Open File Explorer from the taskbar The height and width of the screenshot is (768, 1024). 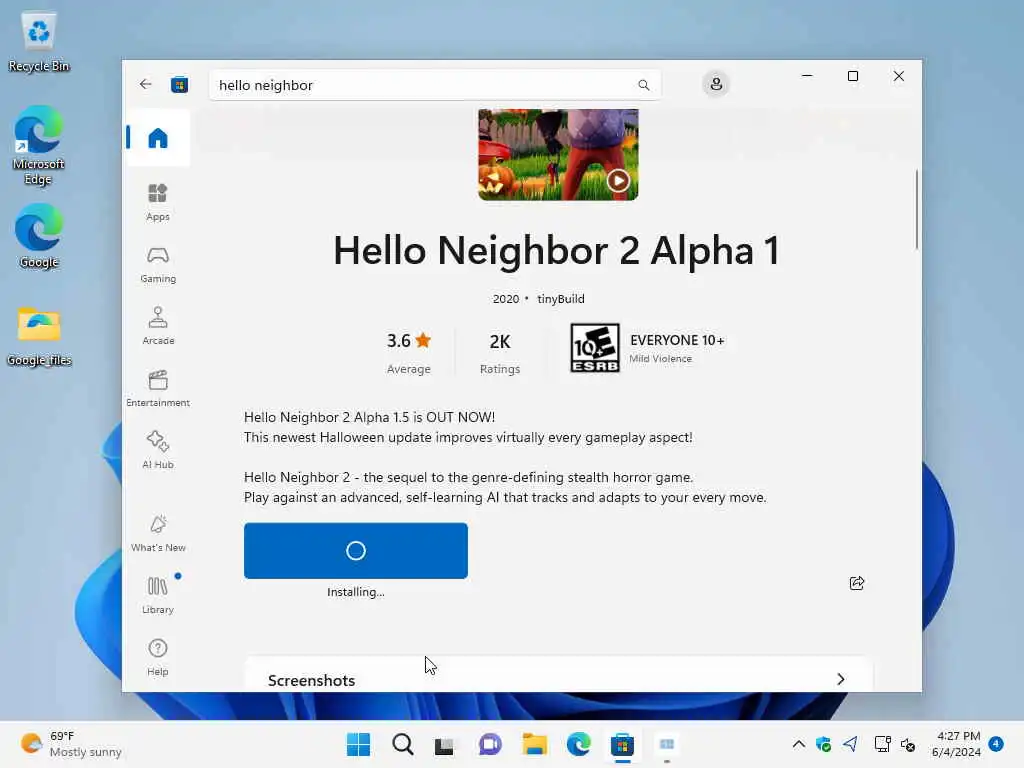[x=534, y=744]
